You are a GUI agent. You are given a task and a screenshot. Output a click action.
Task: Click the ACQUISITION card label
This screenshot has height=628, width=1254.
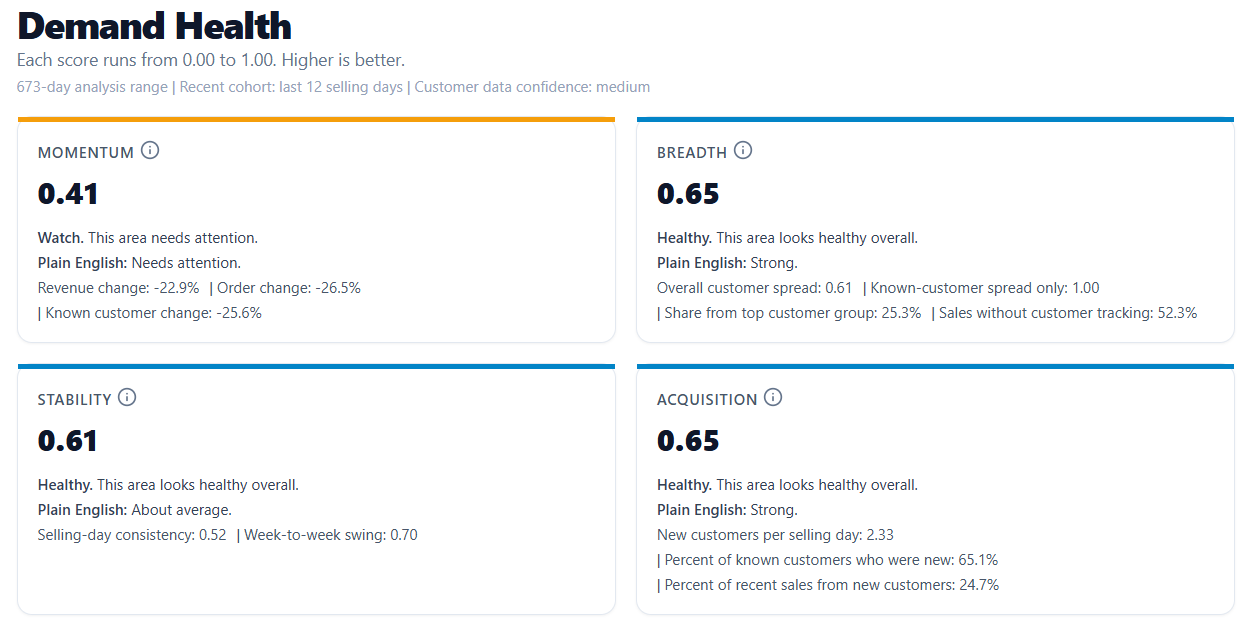(706, 400)
